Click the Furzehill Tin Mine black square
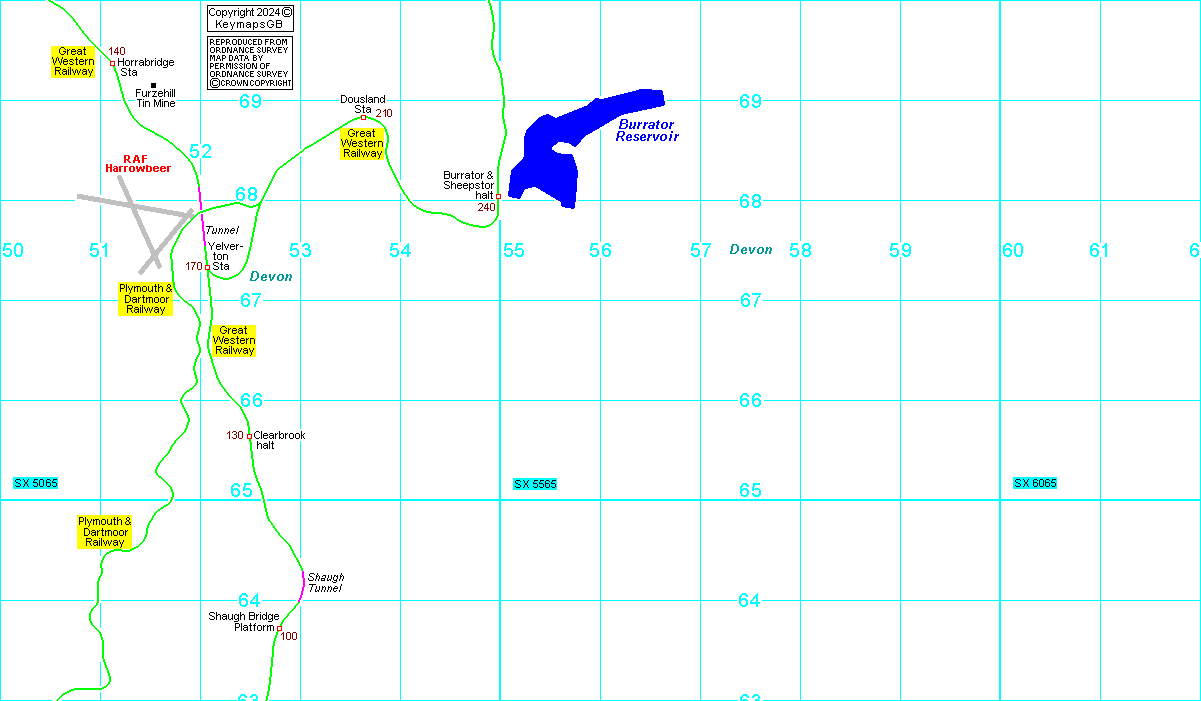 (153, 86)
